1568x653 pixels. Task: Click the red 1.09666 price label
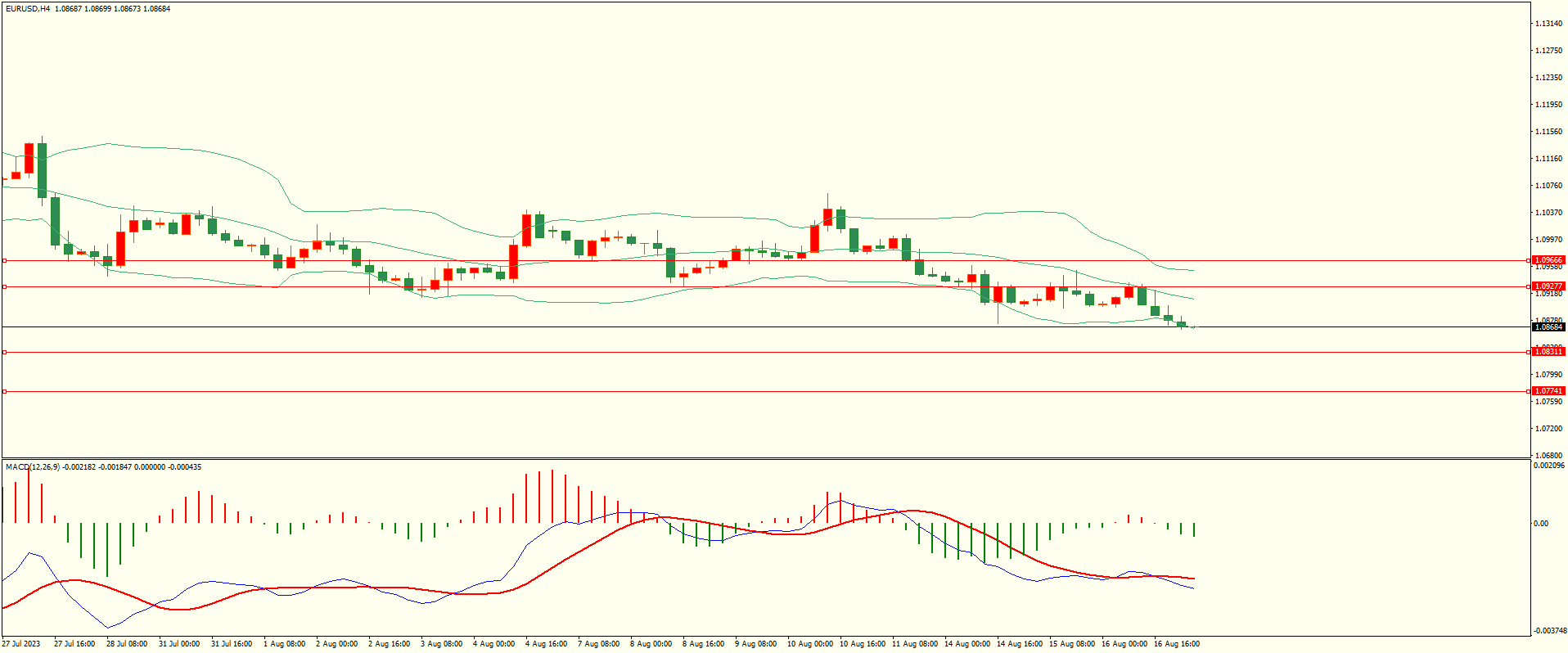point(1548,260)
